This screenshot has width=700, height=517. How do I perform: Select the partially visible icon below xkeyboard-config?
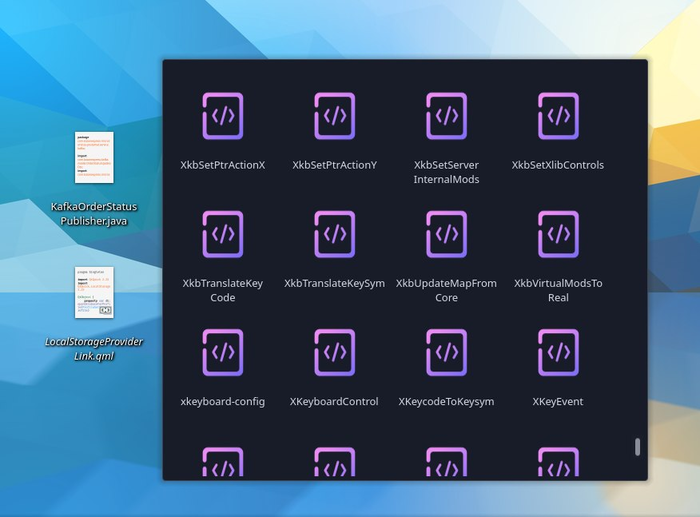click(x=223, y=462)
